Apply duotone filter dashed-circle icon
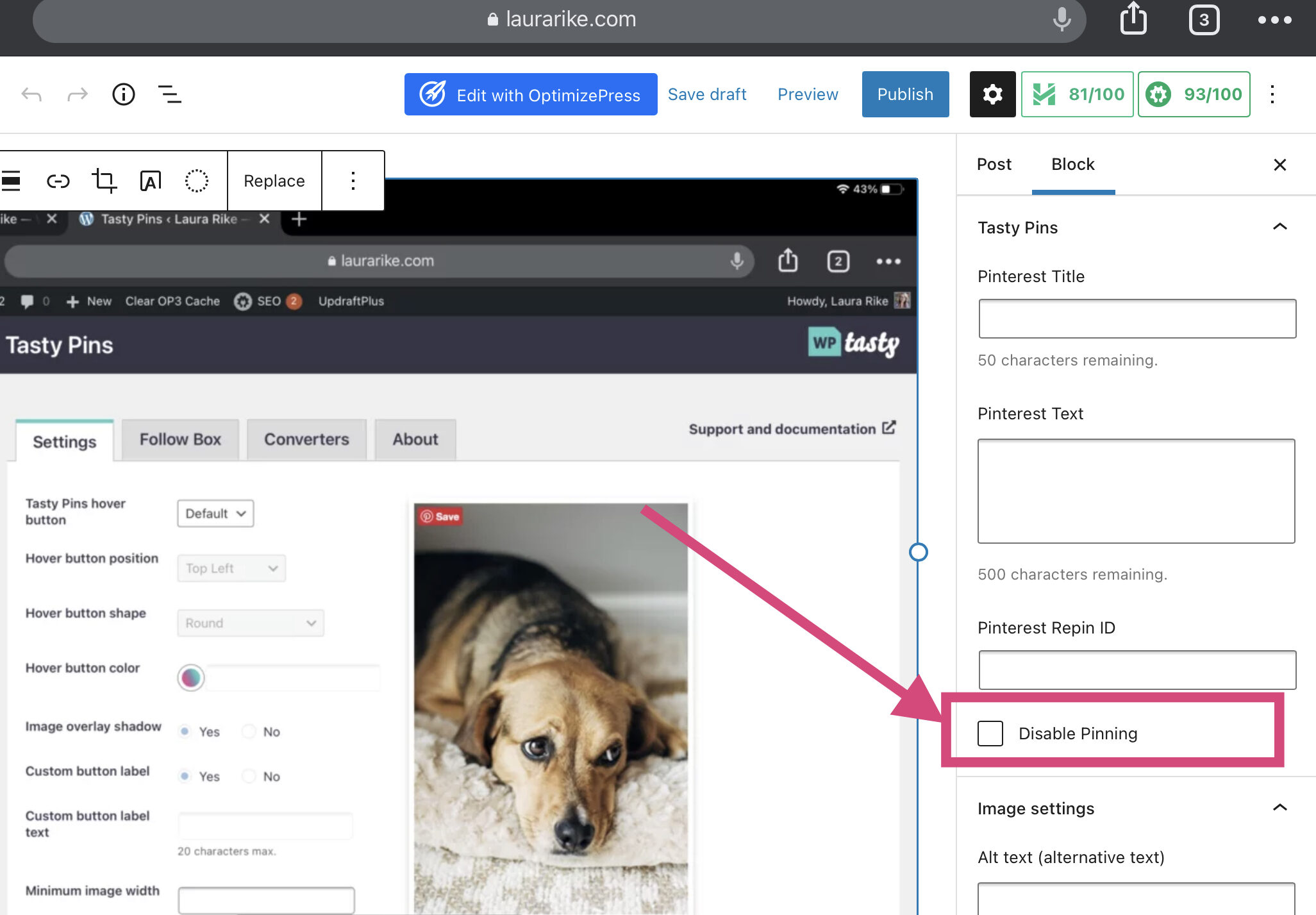1316x915 pixels. coord(197,181)
